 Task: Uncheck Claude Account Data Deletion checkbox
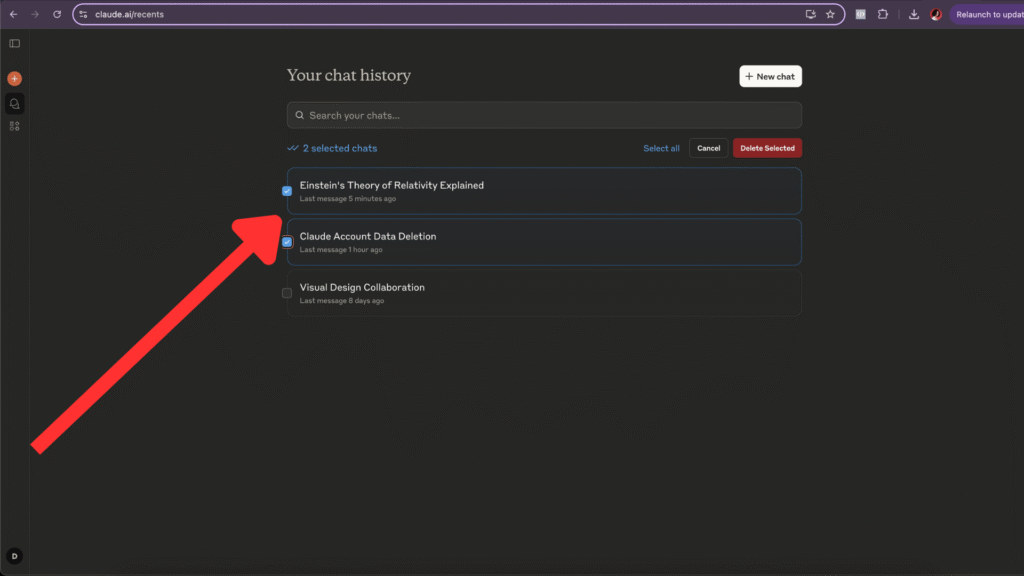point(287,242)
